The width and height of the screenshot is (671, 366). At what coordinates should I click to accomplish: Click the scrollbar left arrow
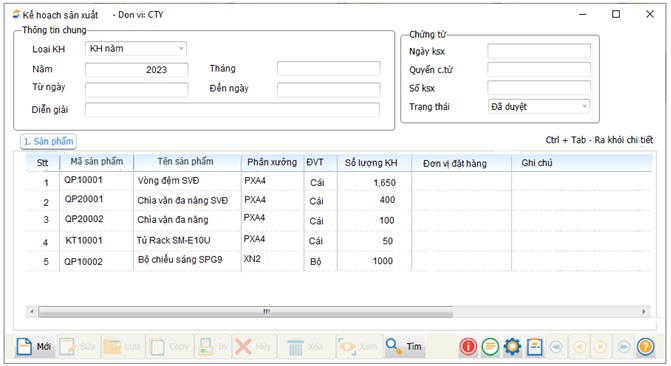click(x=32, y=312)
